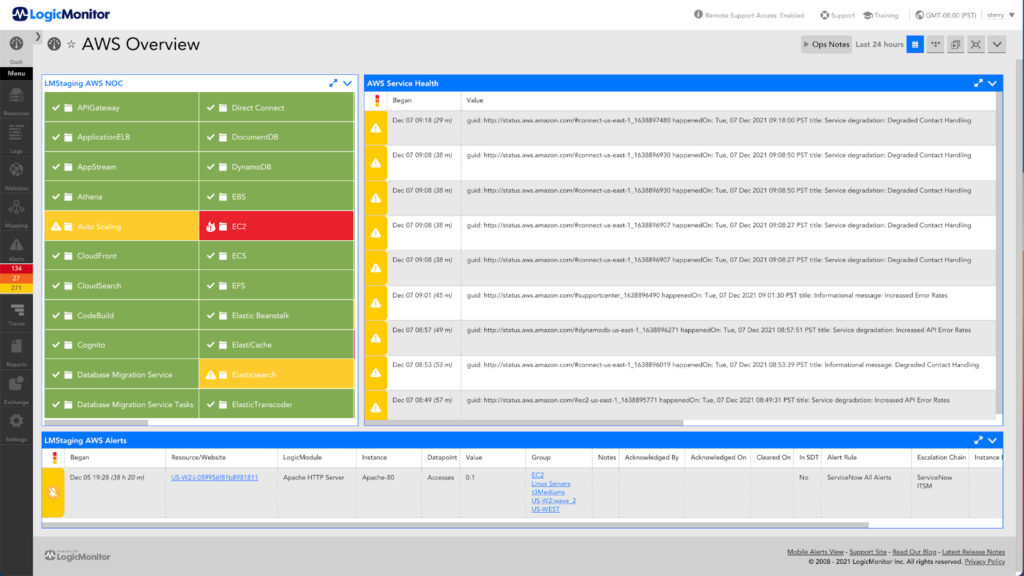Click the Last 24 hours time label

click(x=879, y=44)
